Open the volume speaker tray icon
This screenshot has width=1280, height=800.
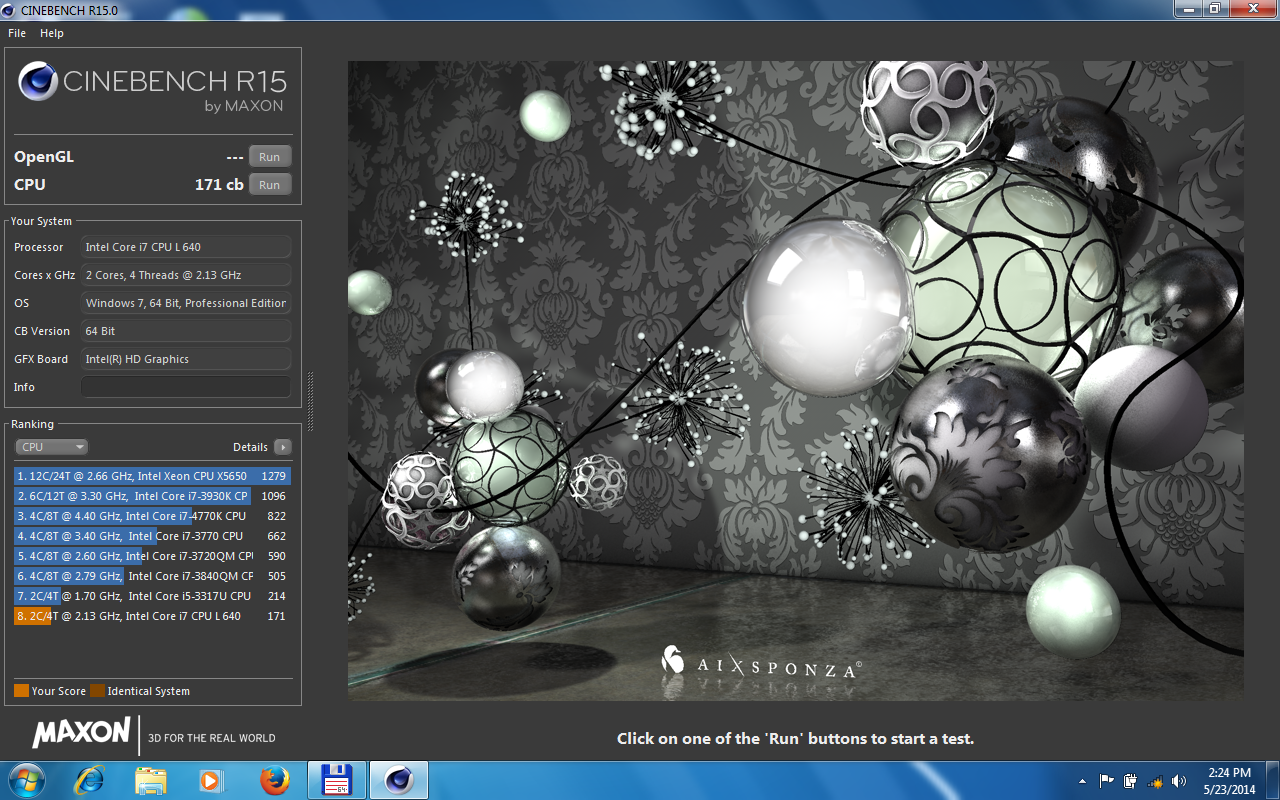1179,781
